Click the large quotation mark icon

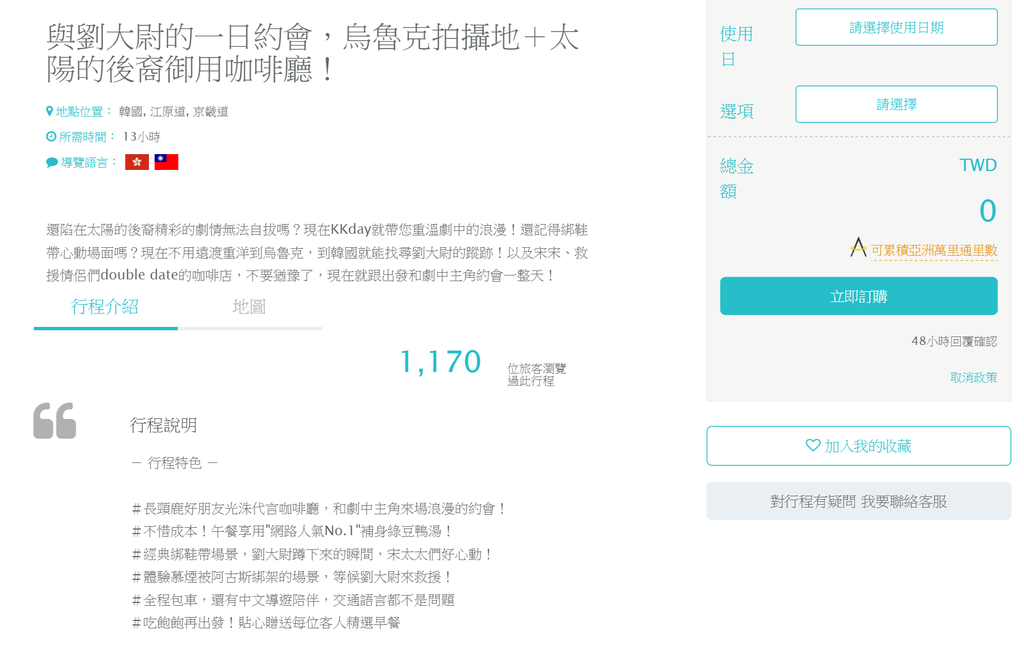(55, 421)
